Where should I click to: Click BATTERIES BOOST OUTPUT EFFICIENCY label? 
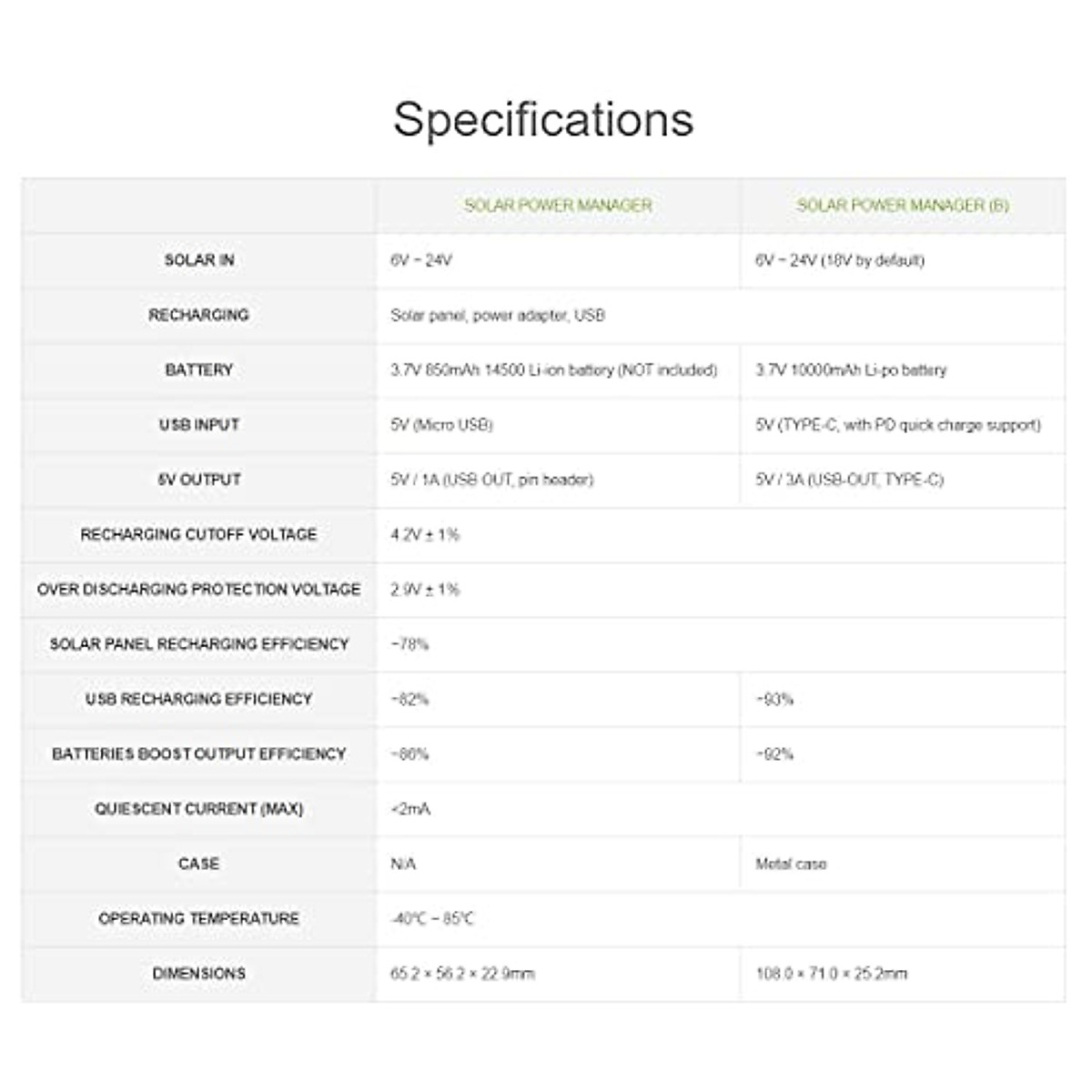point(198,753)
